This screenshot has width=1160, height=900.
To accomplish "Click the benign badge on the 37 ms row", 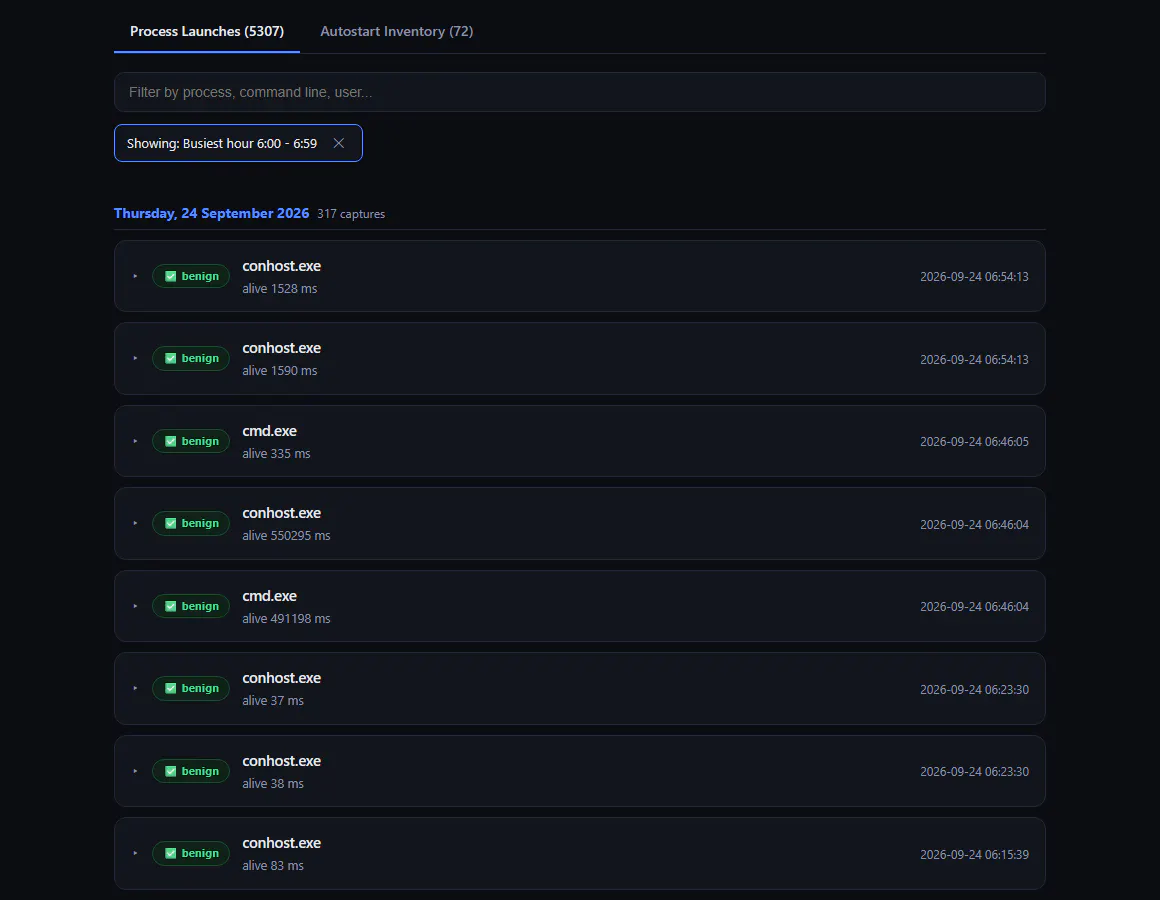I will [191, 688].
